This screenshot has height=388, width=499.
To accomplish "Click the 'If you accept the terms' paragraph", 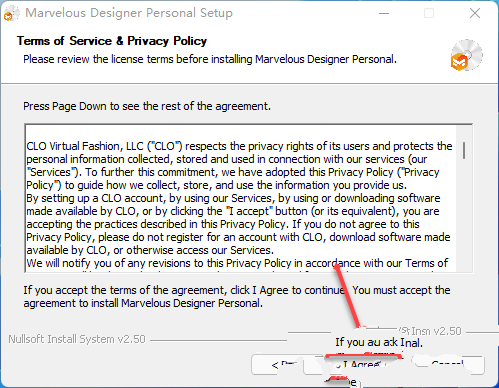I will coord(237,297).
